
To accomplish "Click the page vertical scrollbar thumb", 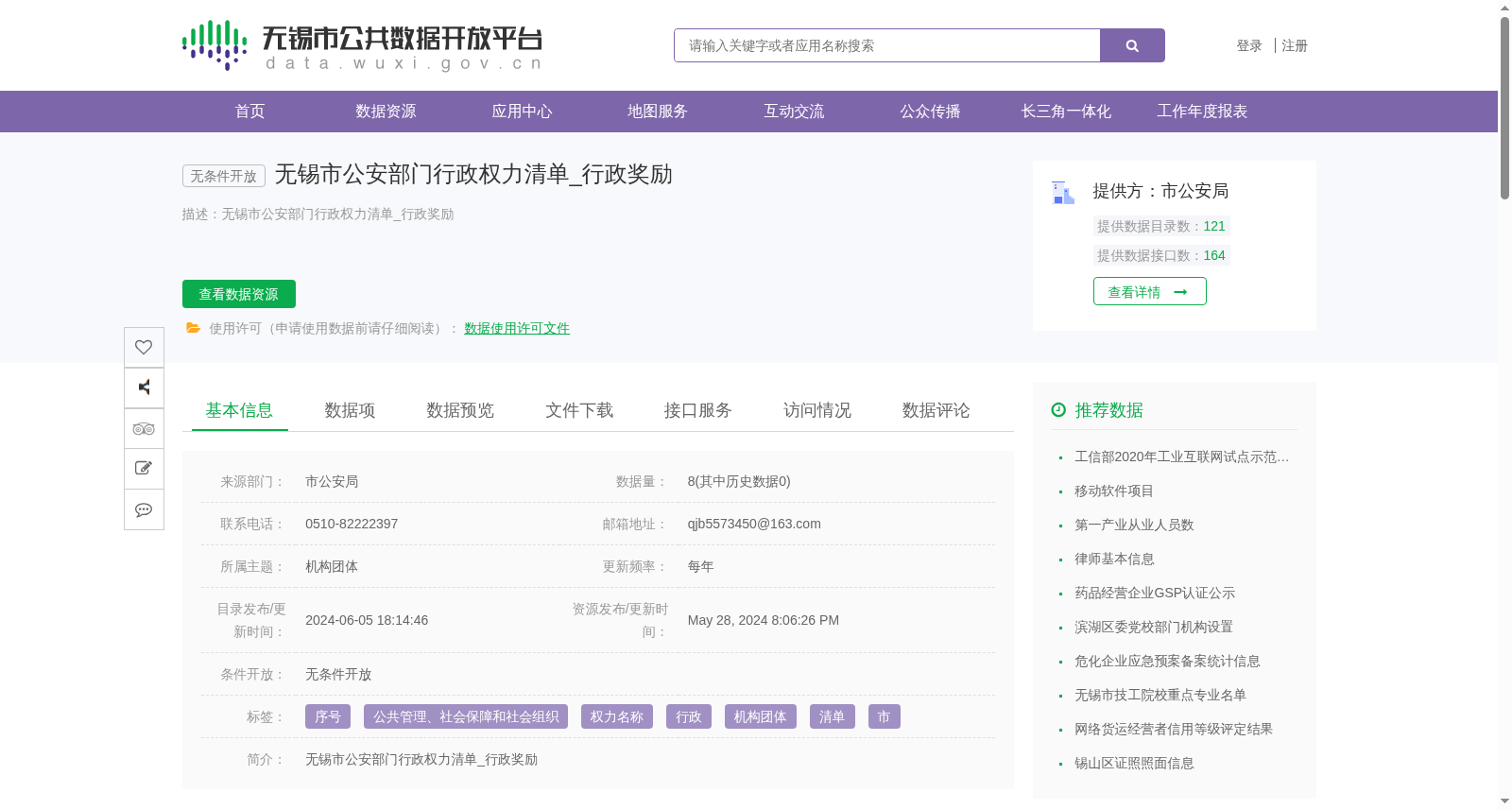I will (1504, 108).
